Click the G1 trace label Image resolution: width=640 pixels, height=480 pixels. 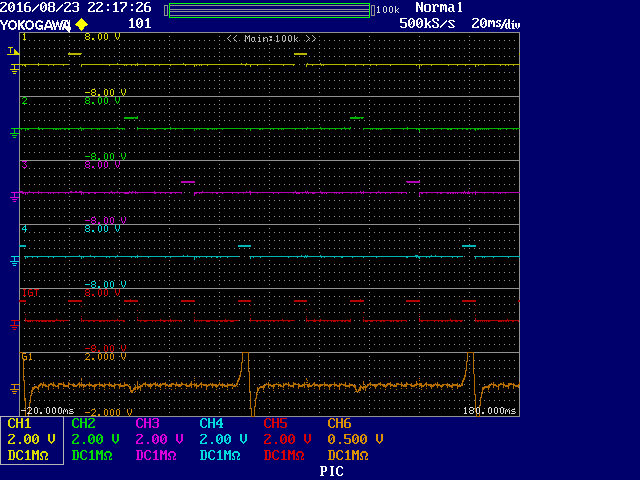(27, 357)
